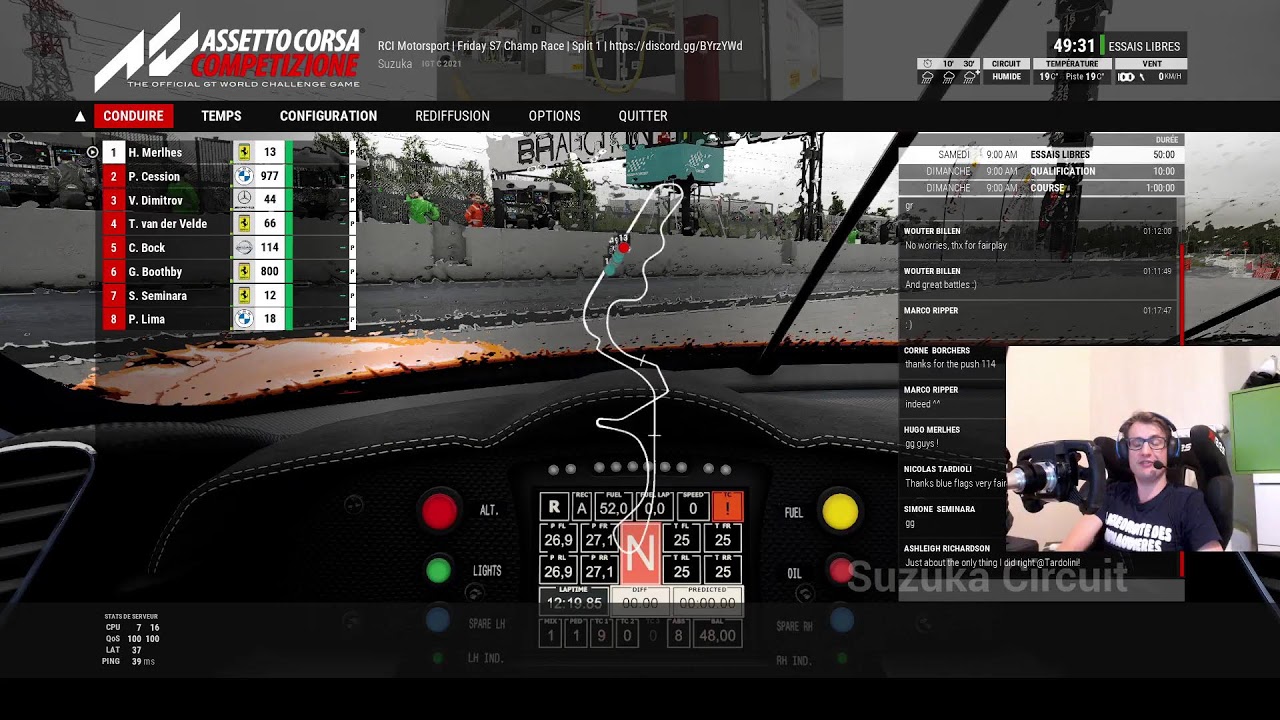Screen dimensions: 1280x720
Task: Toggle the green LIGHTS dashboard button
Action: click(x=438, y=570)
